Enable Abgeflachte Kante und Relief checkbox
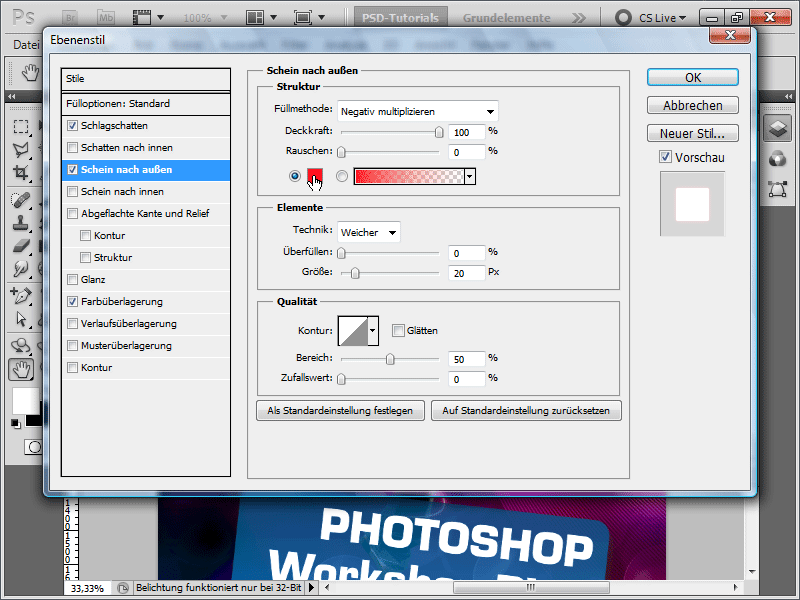This screenshot has height=600, width=800. click(72, 213)
